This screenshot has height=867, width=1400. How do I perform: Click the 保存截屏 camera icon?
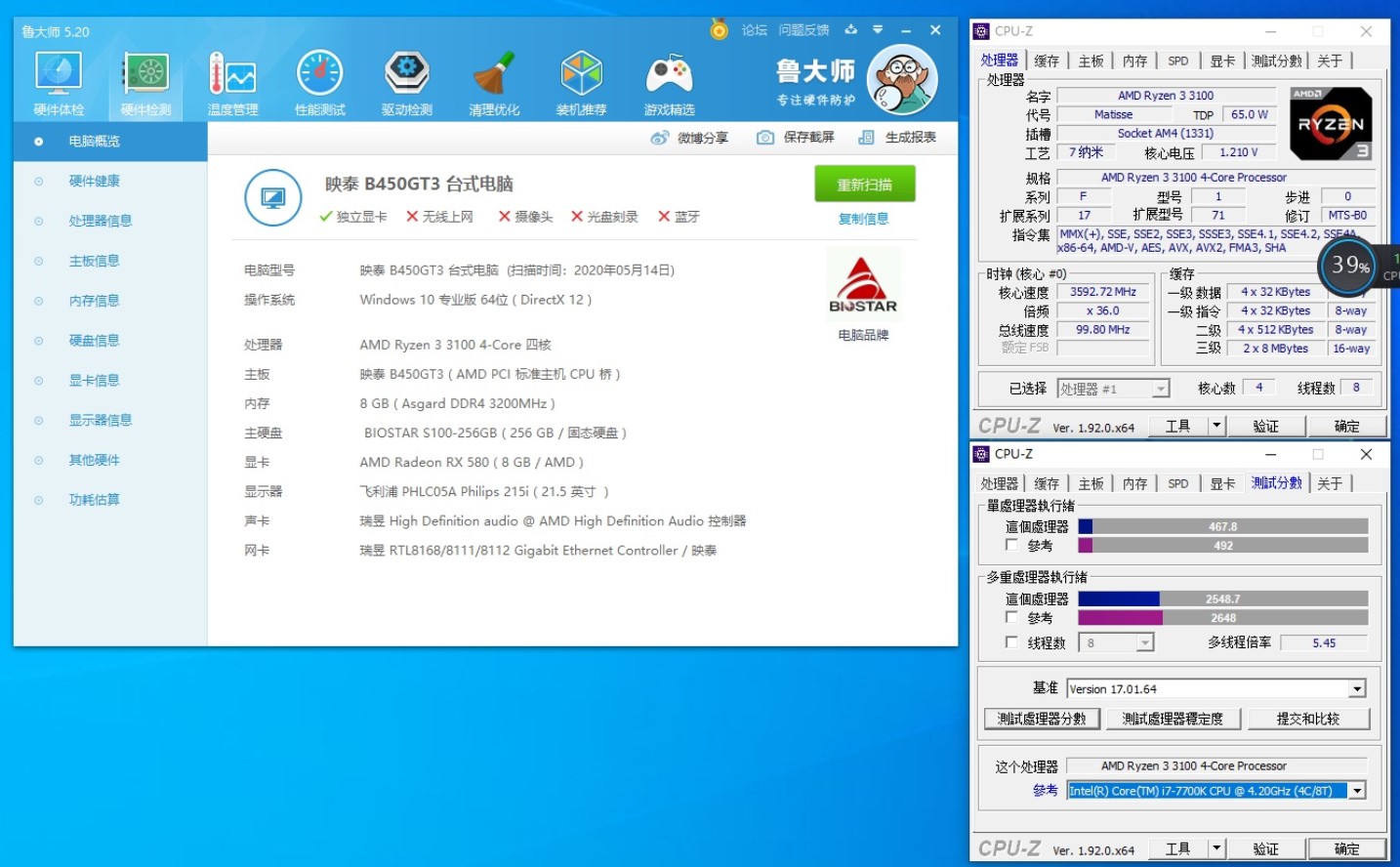765,138
